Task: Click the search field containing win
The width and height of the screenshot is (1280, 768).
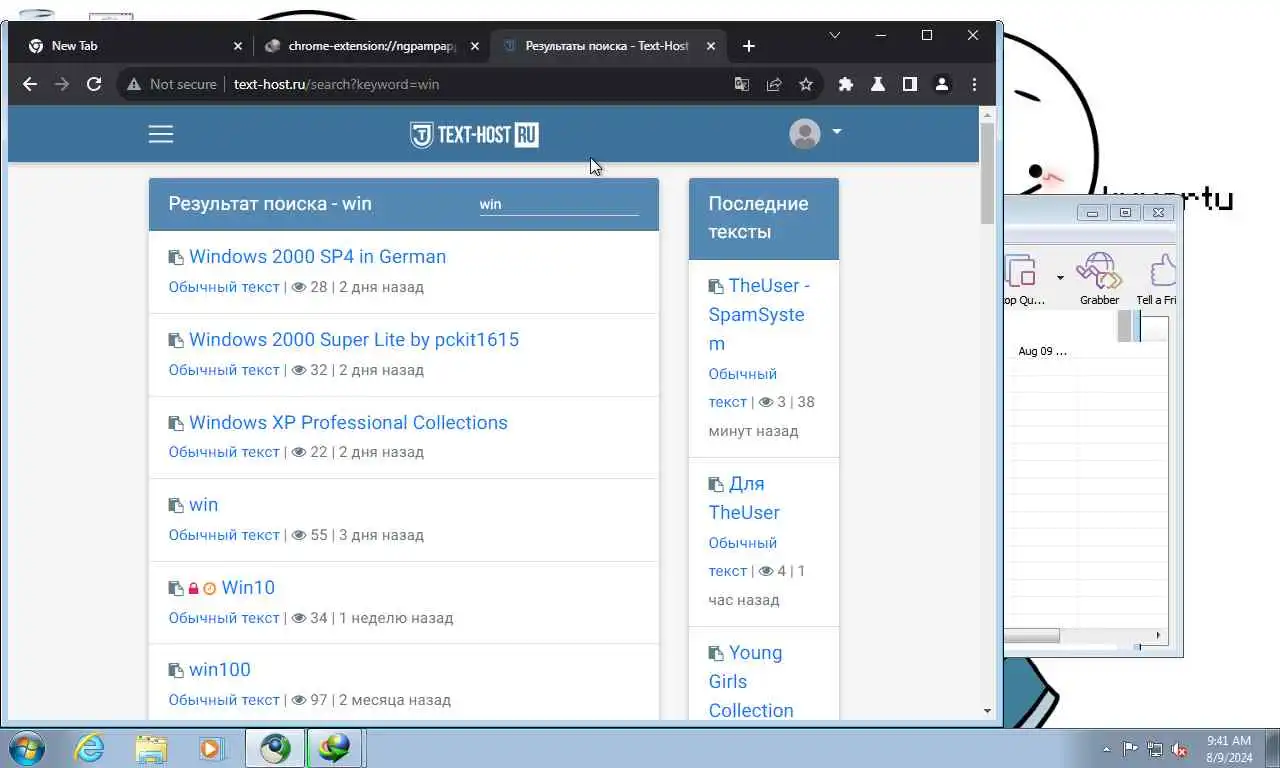Action: pos(559,204)
